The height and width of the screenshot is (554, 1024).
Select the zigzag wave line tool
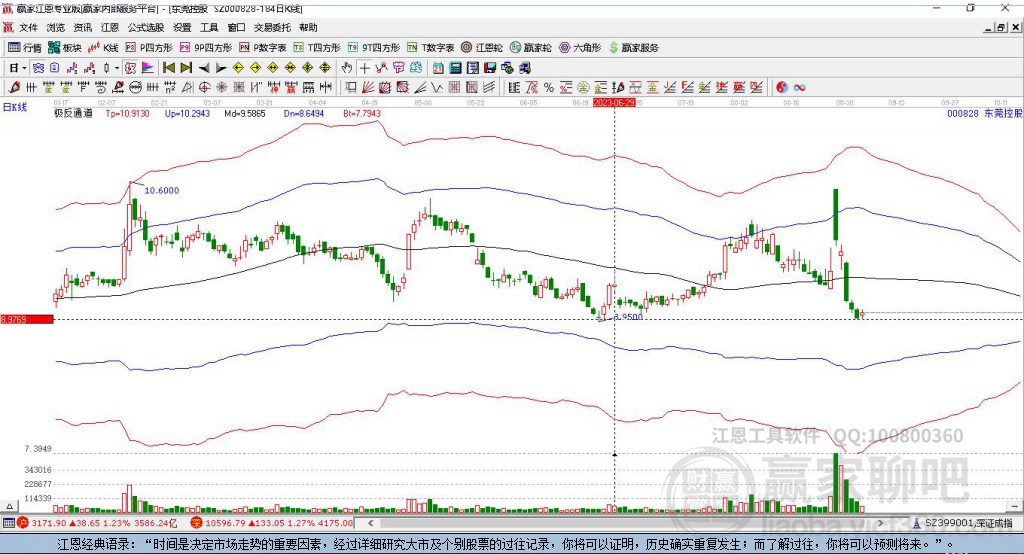[x=436, y=87]
